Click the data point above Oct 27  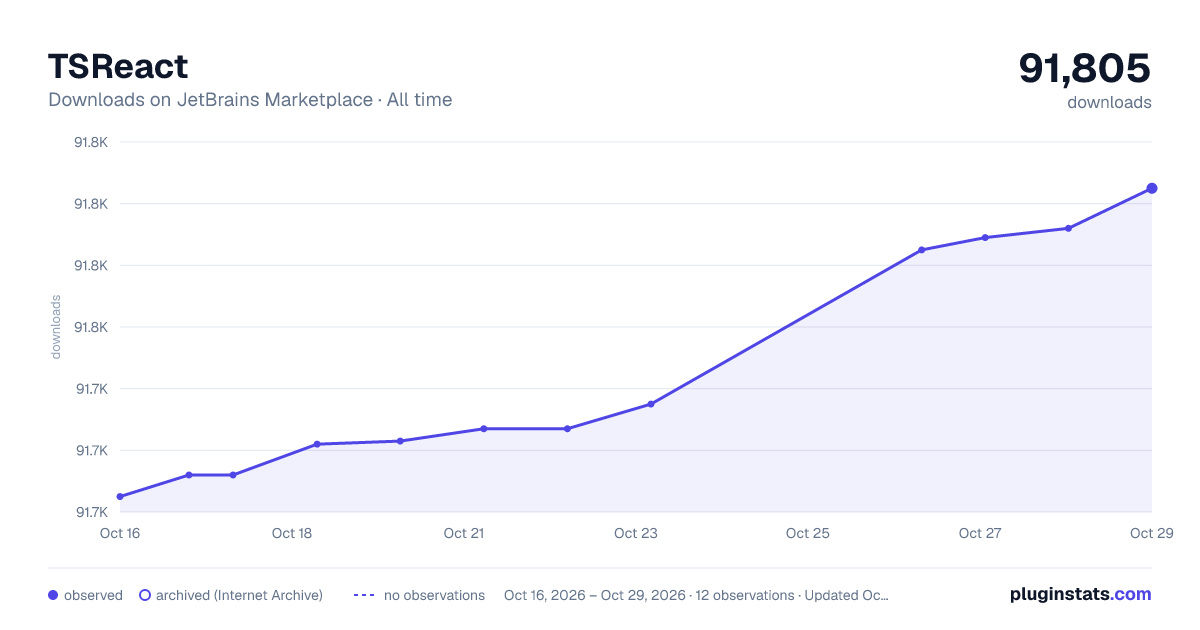985,237
